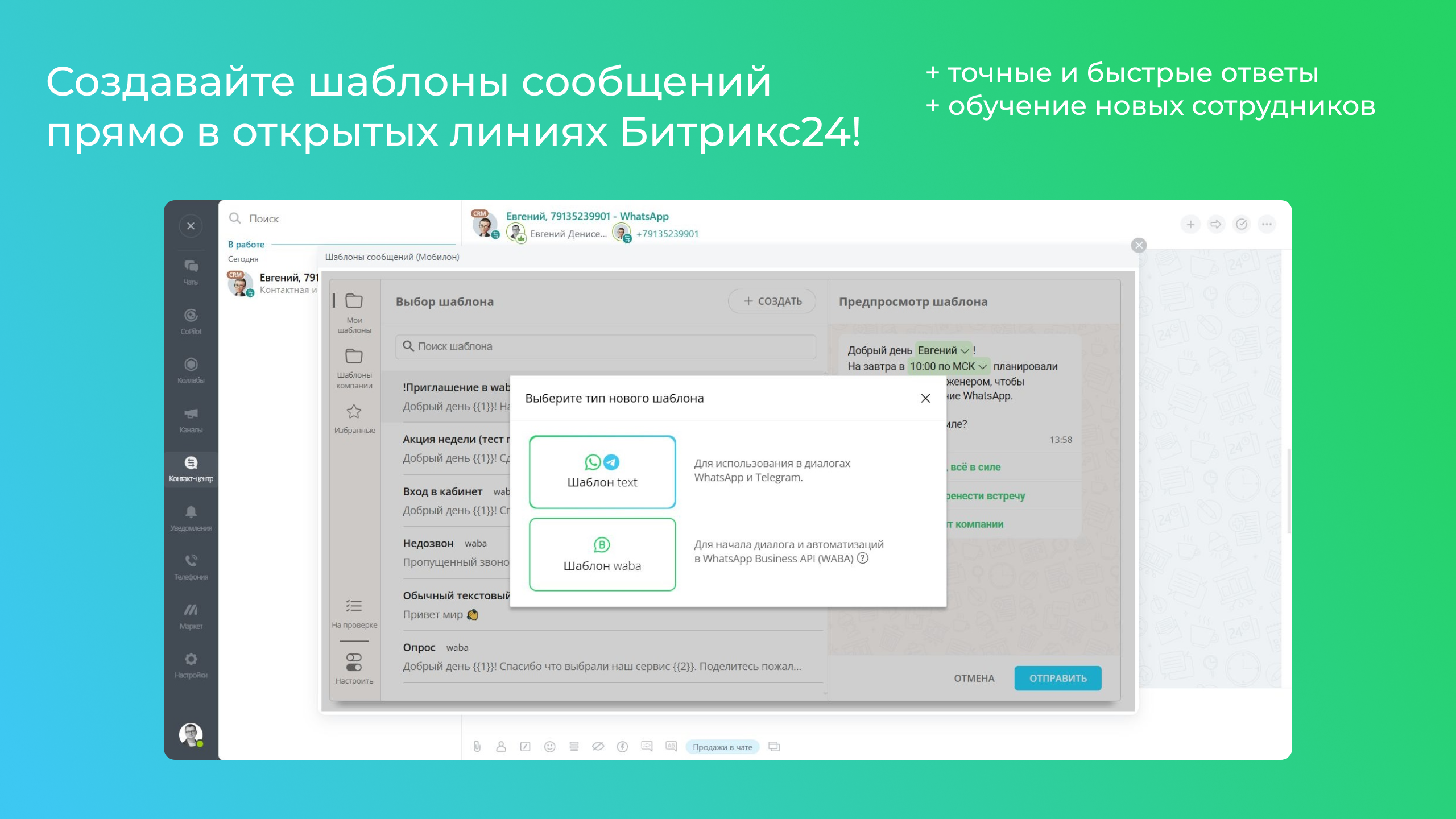Open Телефония in the left sidebar

point(191,566)
